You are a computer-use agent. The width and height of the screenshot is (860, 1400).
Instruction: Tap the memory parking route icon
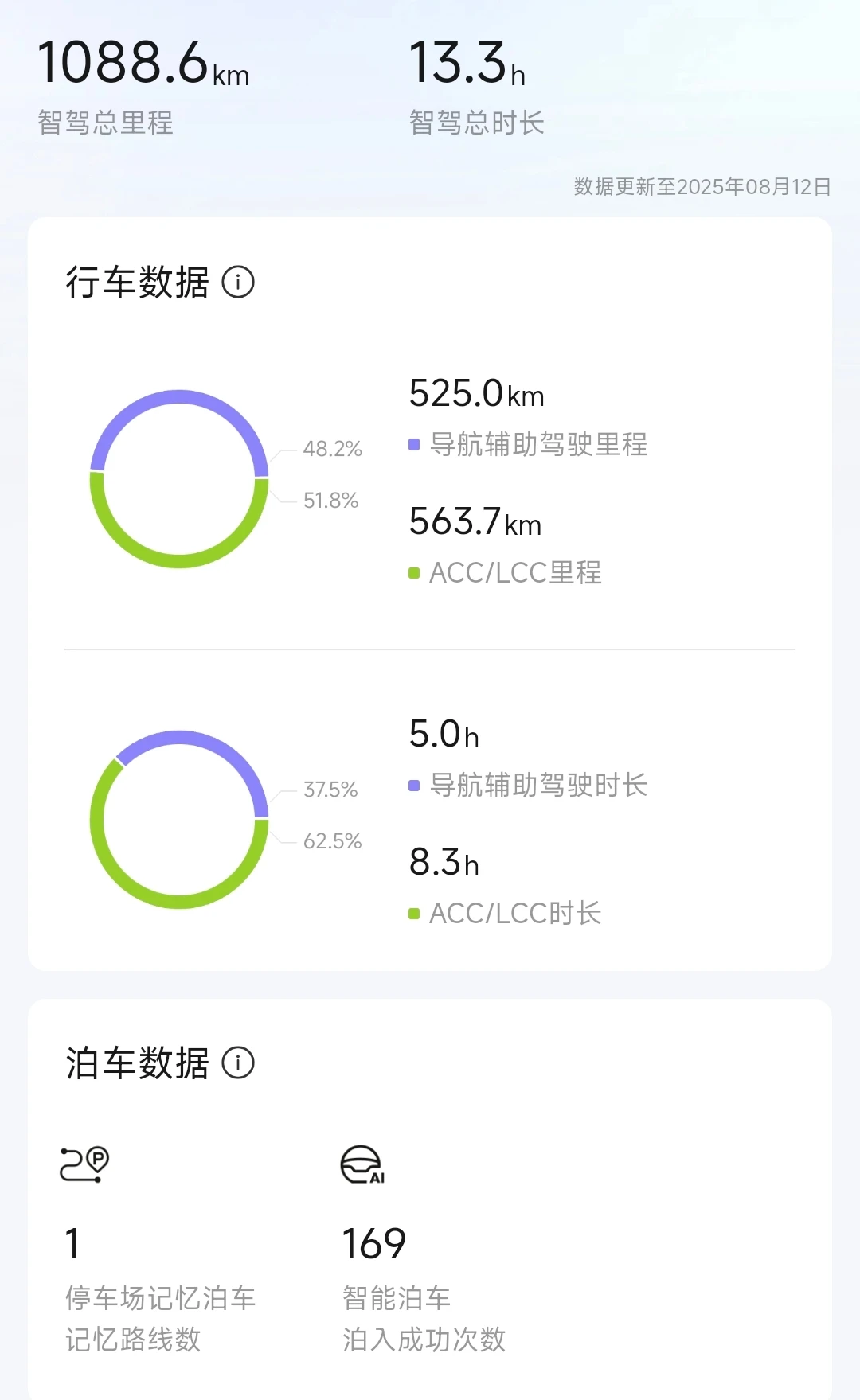click(84, 1164)
